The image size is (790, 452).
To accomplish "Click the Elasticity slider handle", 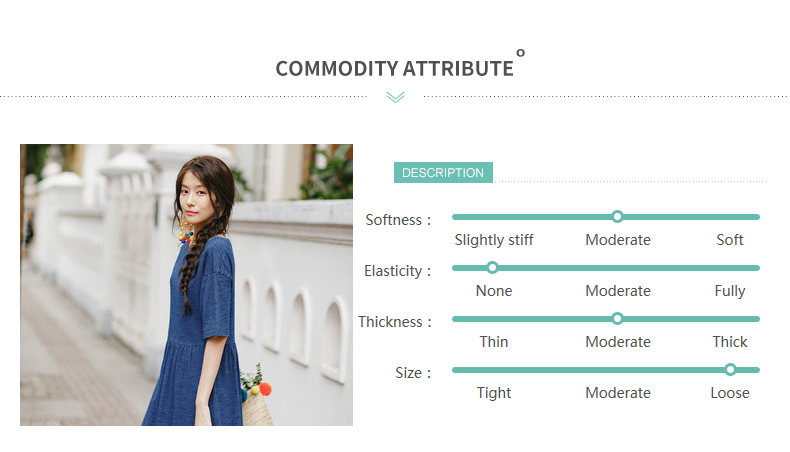I will click(x=492, y=267).
